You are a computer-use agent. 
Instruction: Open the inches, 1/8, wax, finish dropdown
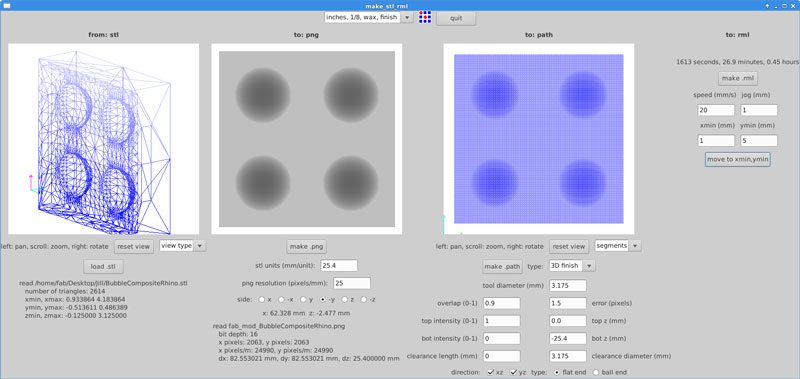point(368,17)
